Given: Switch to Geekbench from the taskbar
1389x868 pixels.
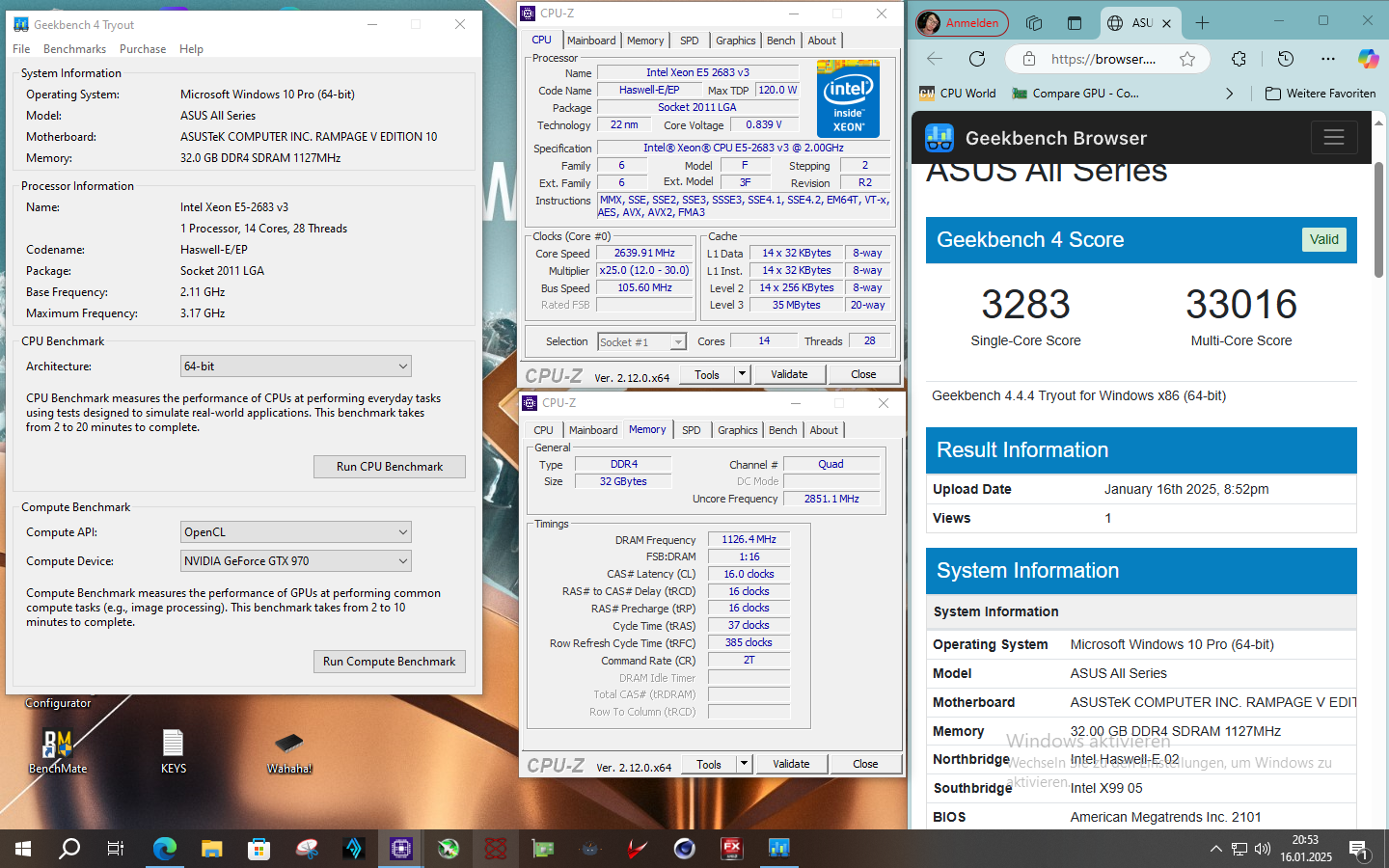Looking at the screenshot, I should pos(779,849).
